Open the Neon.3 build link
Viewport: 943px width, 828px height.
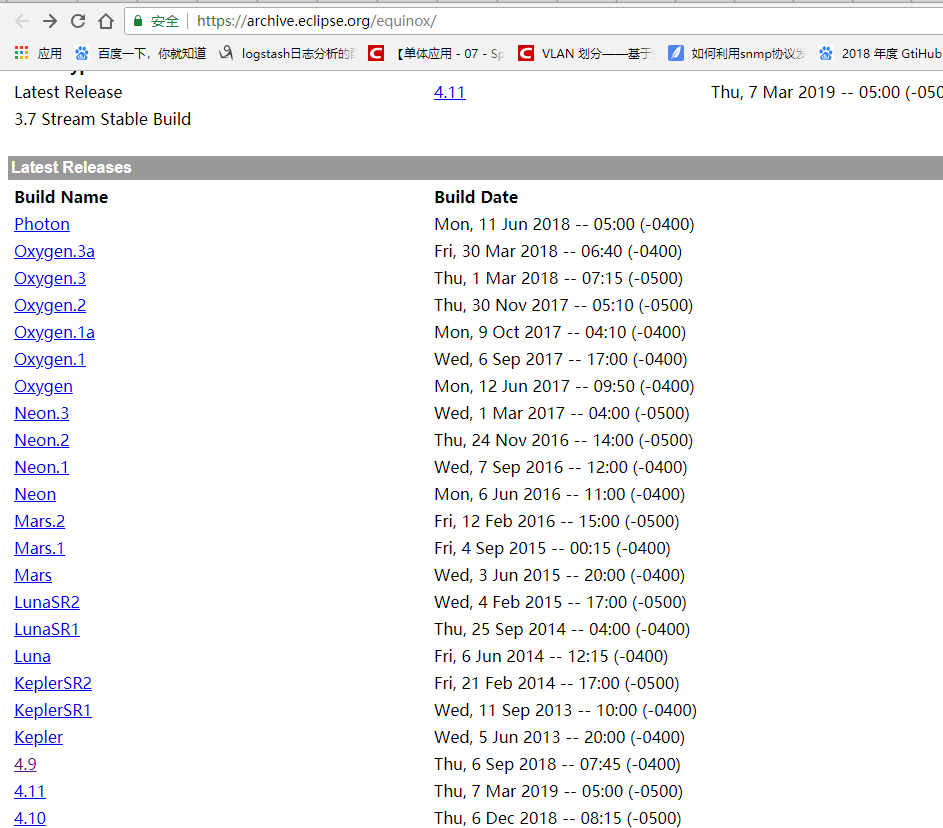pos(41,413)
